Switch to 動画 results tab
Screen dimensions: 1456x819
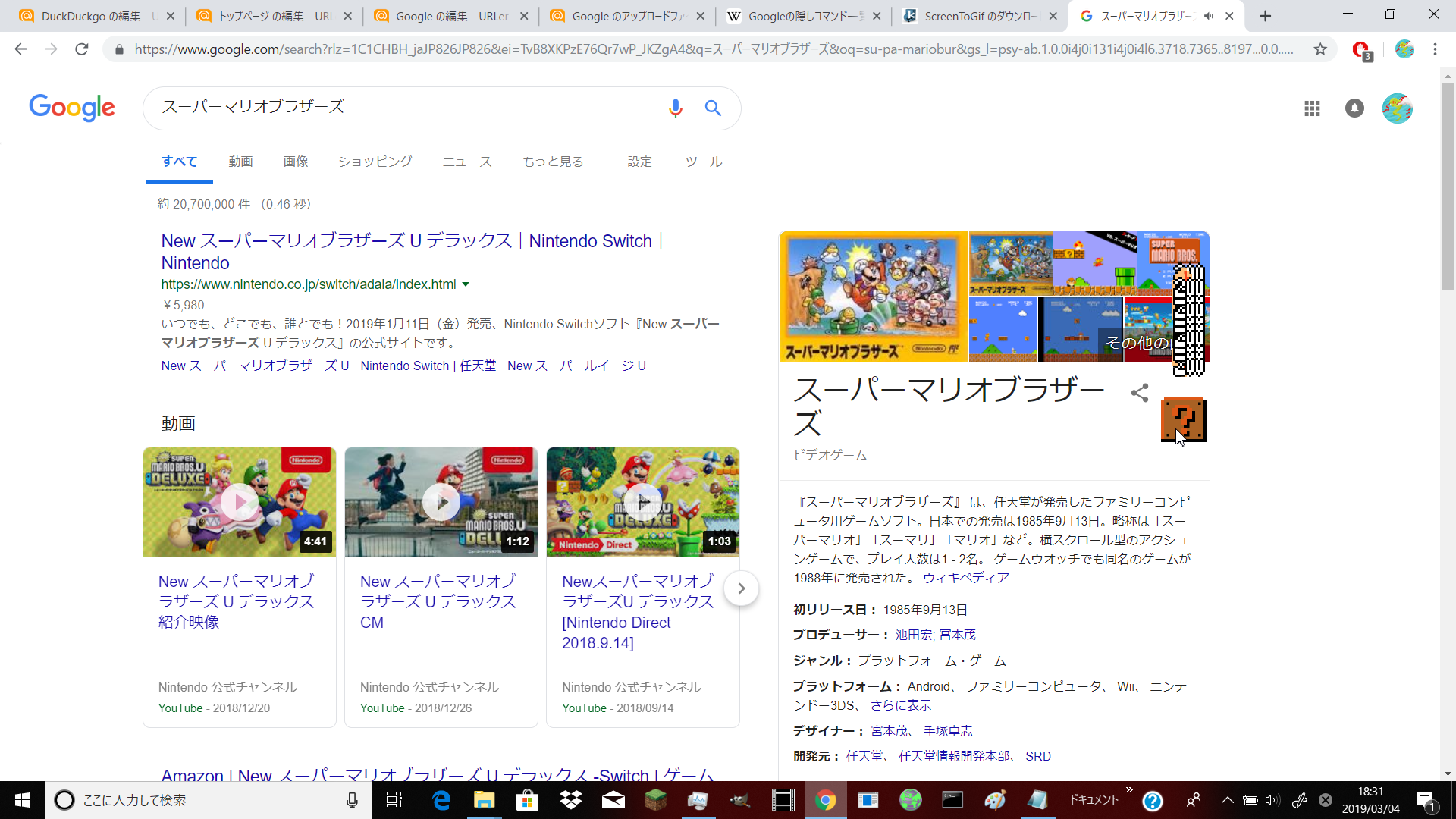(240, 162)
